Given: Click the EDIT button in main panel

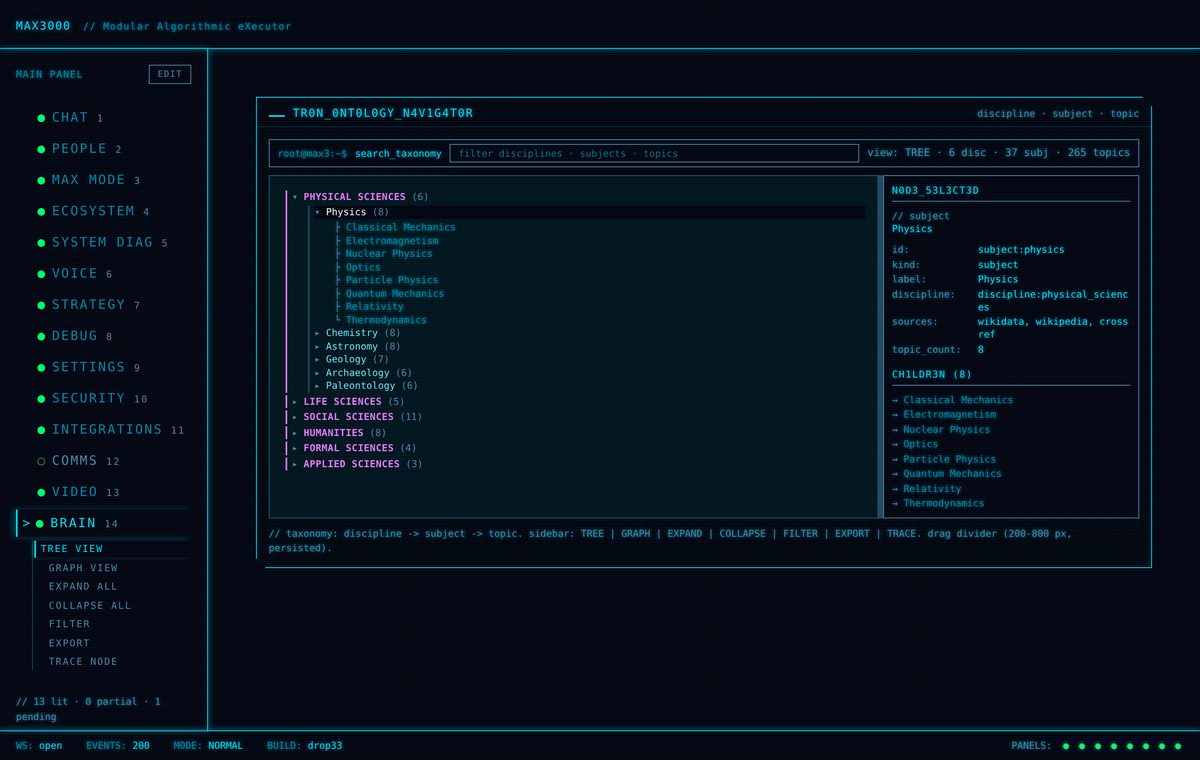Looking at the screenshot, I should (170, 74).
